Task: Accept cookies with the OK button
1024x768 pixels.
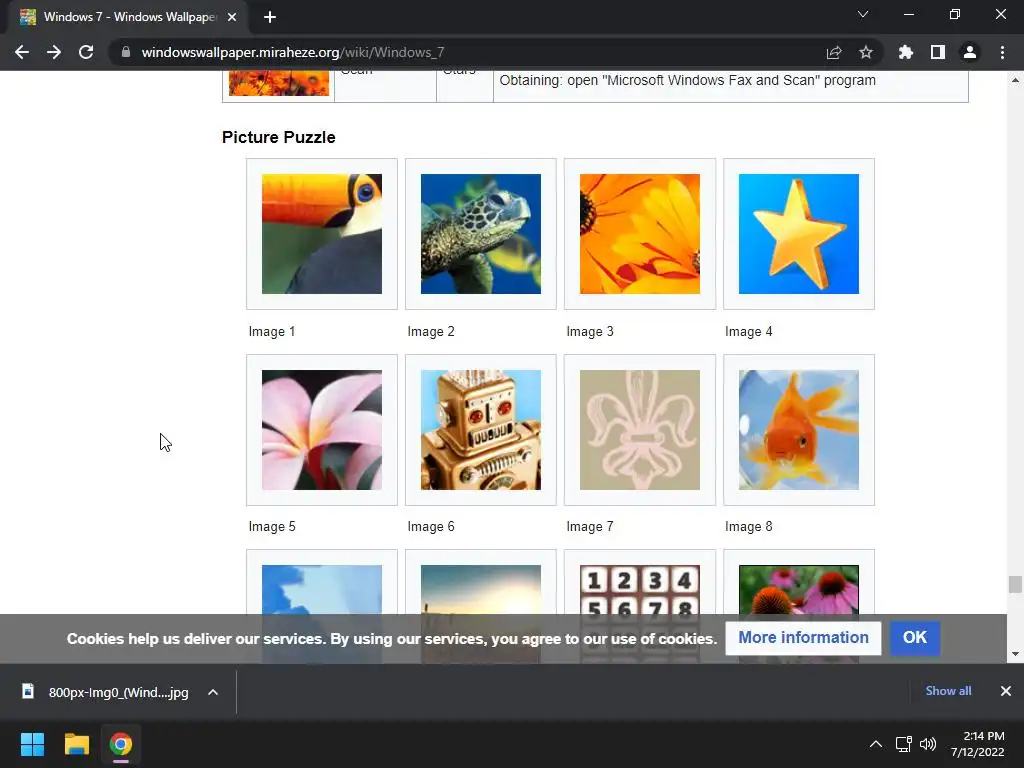Action: coord(915,638)
